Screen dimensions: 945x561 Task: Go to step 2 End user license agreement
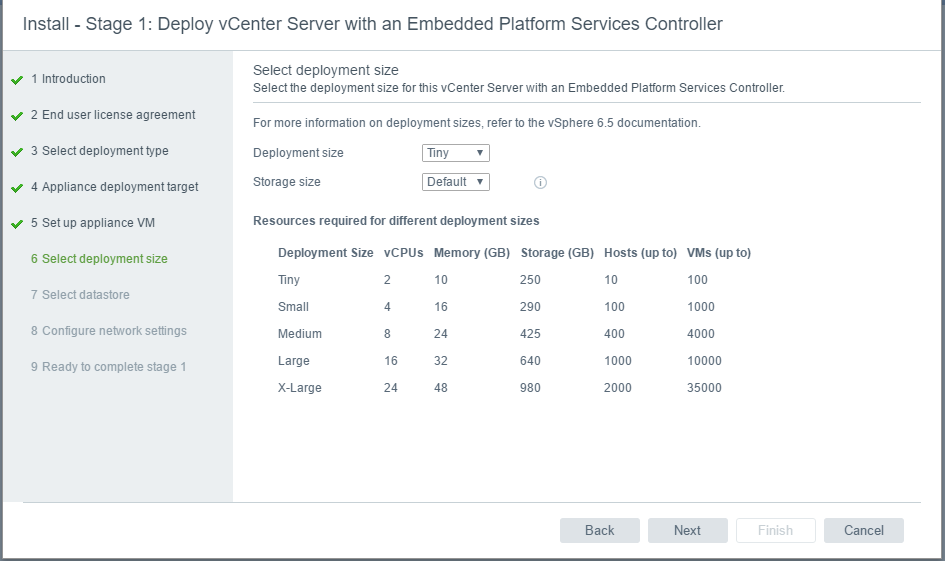point(113,115)
